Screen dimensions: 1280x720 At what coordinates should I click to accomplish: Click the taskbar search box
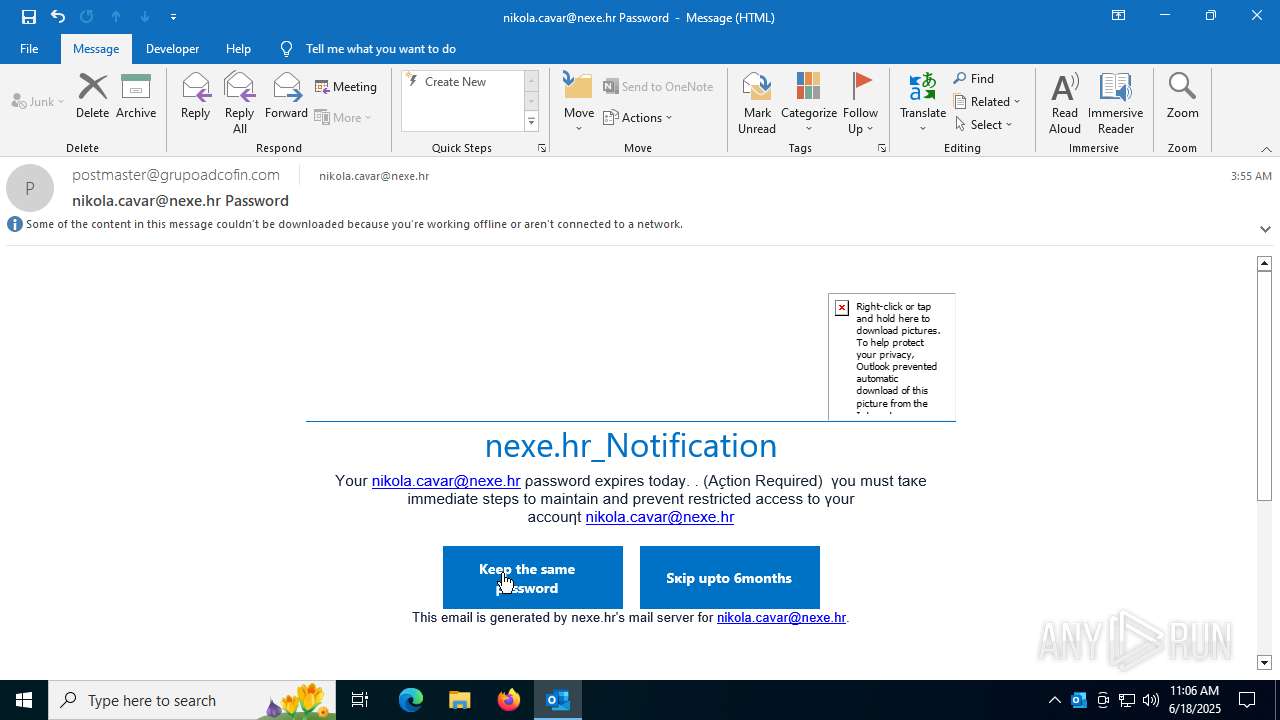[x=192, y=700]
